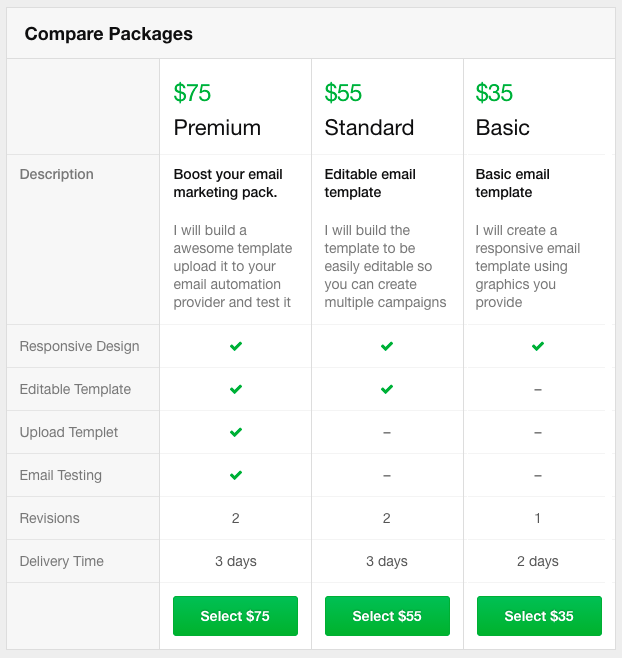The width and height of the screenshot is (622, 658).
Task: Click the Delivery Time row label
Action: [62, 561]
